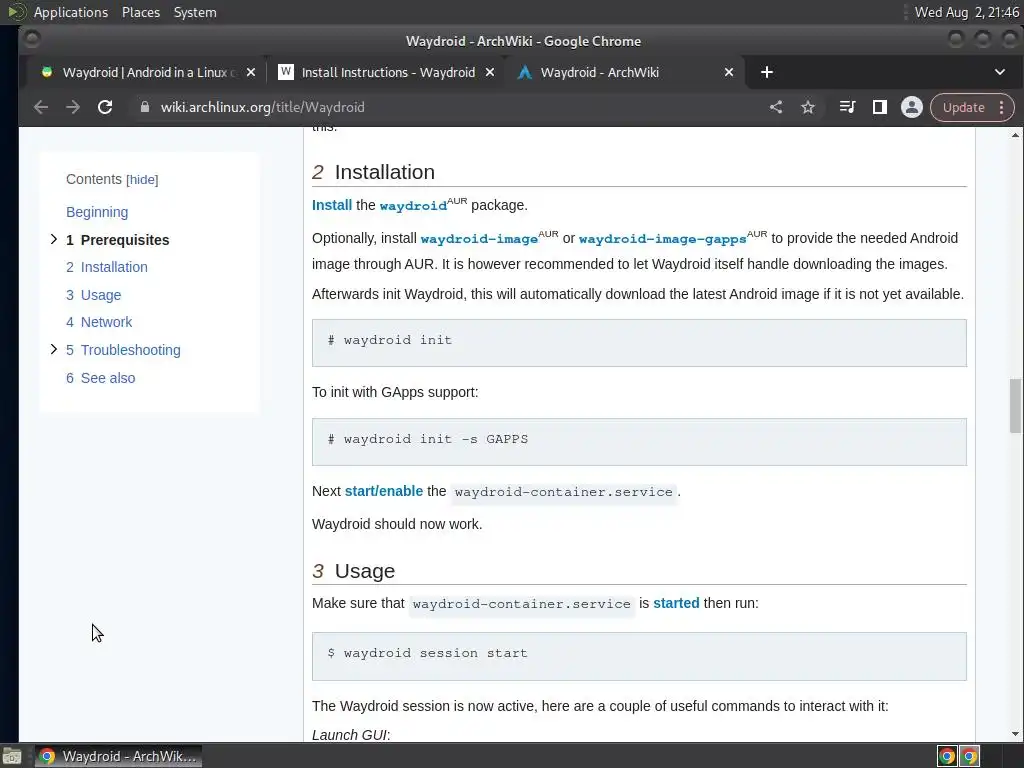Go forward with the browser arrow
The width and height of the screenshot is (1024, 768).
coord(72,107)
